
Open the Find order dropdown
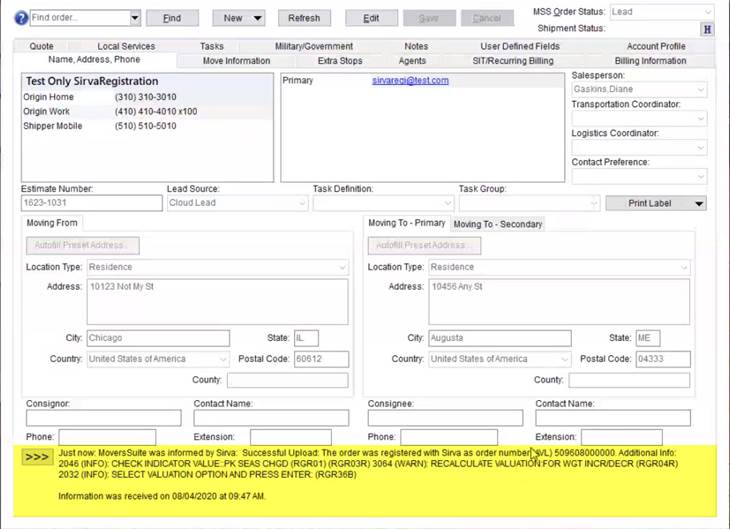(x=135, y=18)
